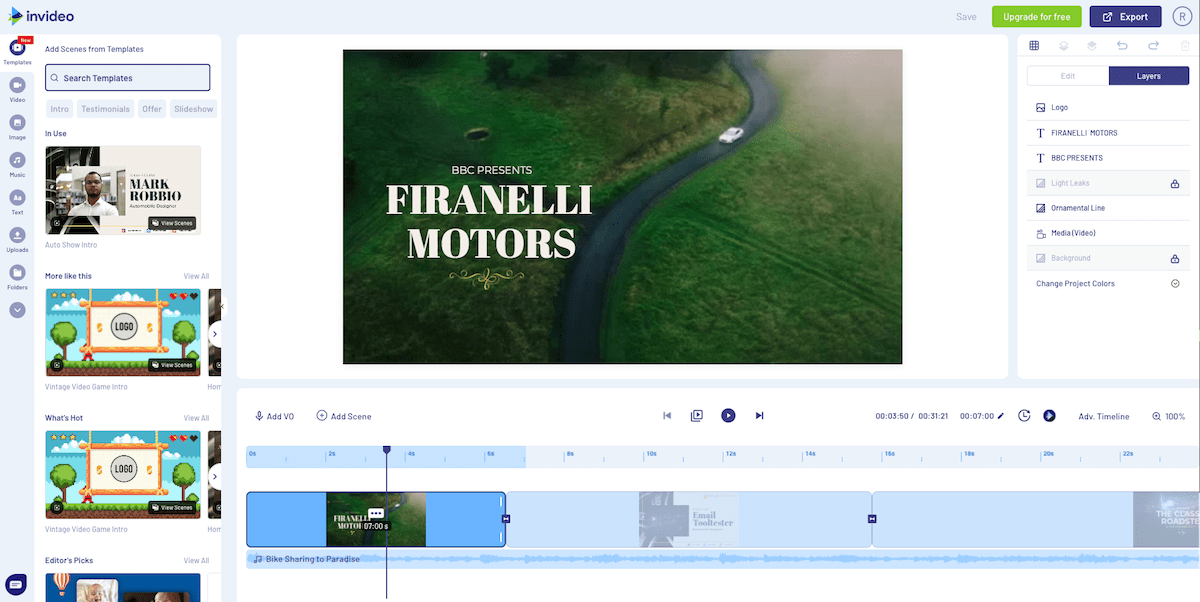Show next templates in What's Hot

pos(214,476)
